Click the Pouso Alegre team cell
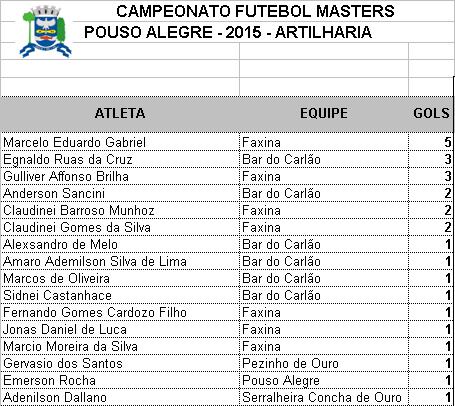Viewport: 455px width, 406px height. point(324,380)
